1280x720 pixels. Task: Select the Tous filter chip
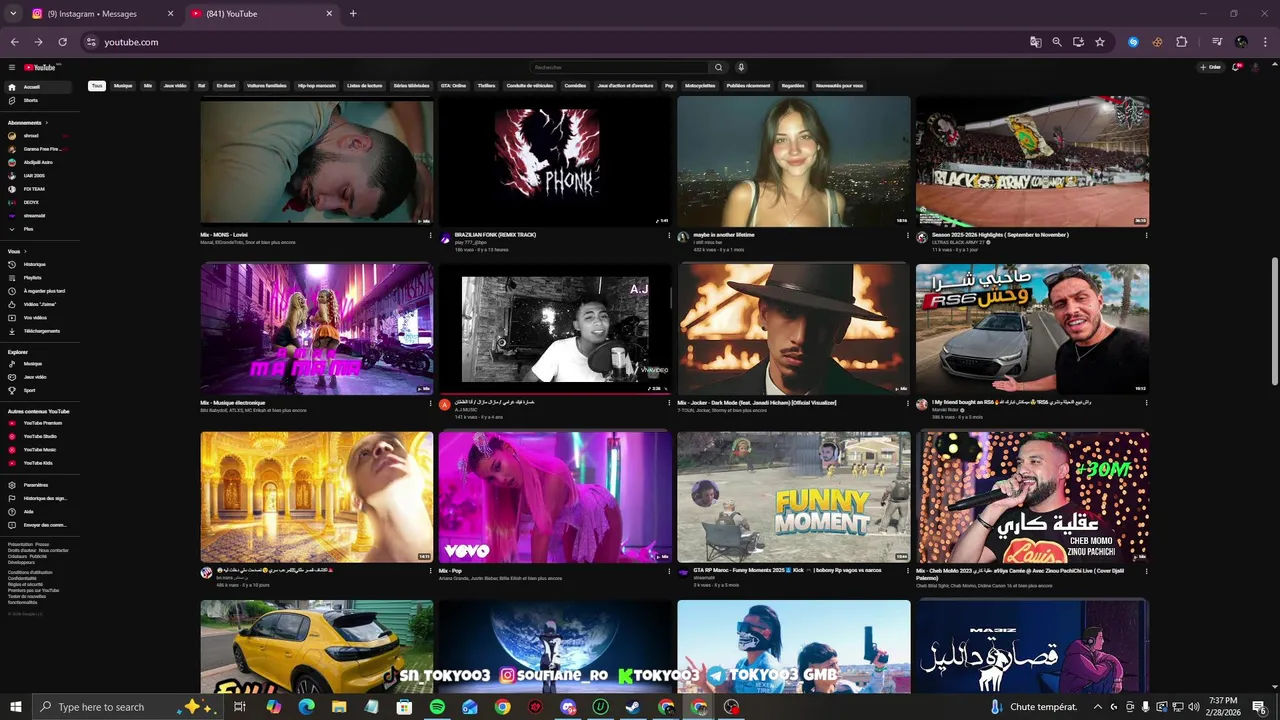tap(97, 86)
